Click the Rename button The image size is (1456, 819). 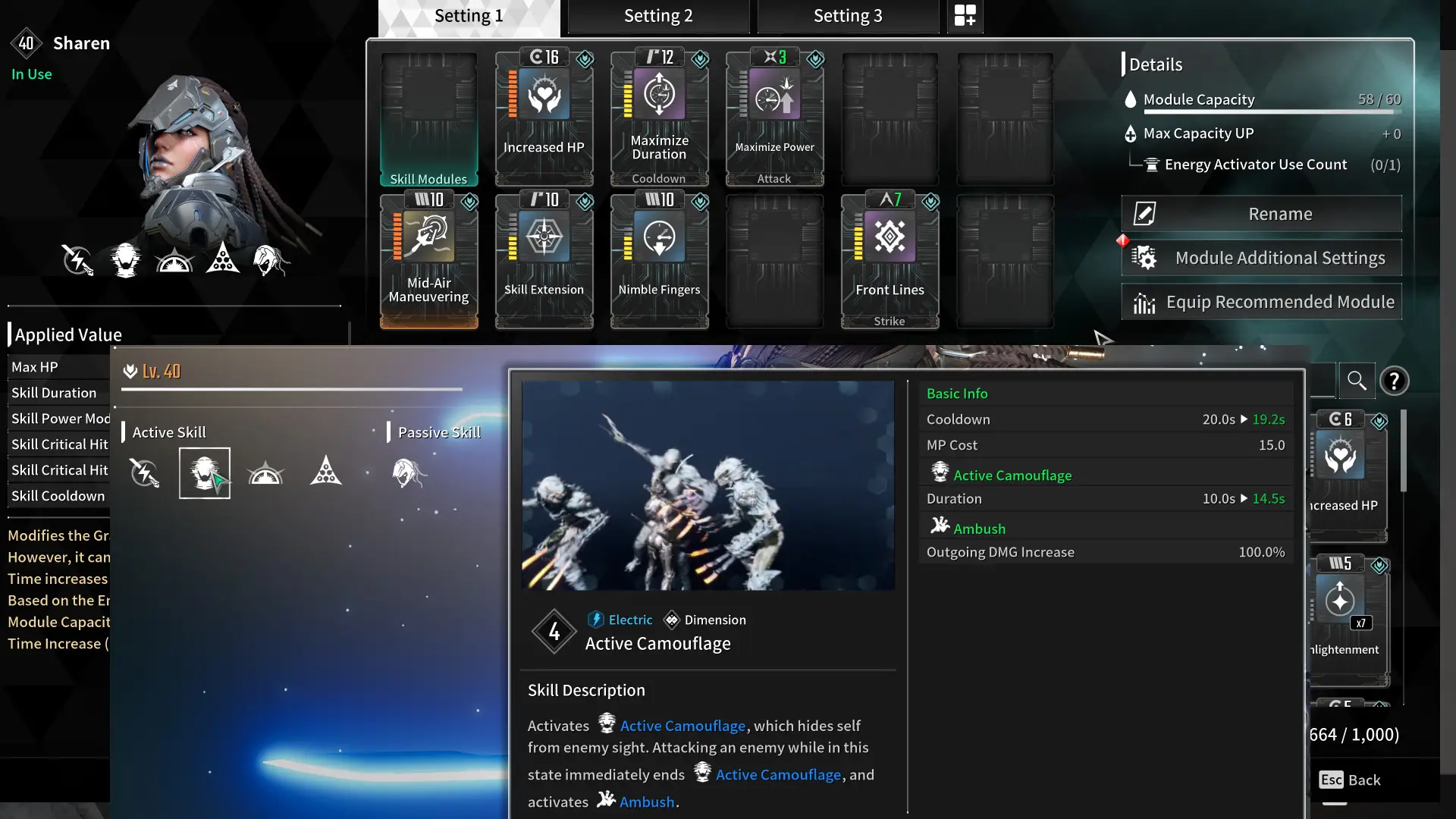(x=1261, y=214)
